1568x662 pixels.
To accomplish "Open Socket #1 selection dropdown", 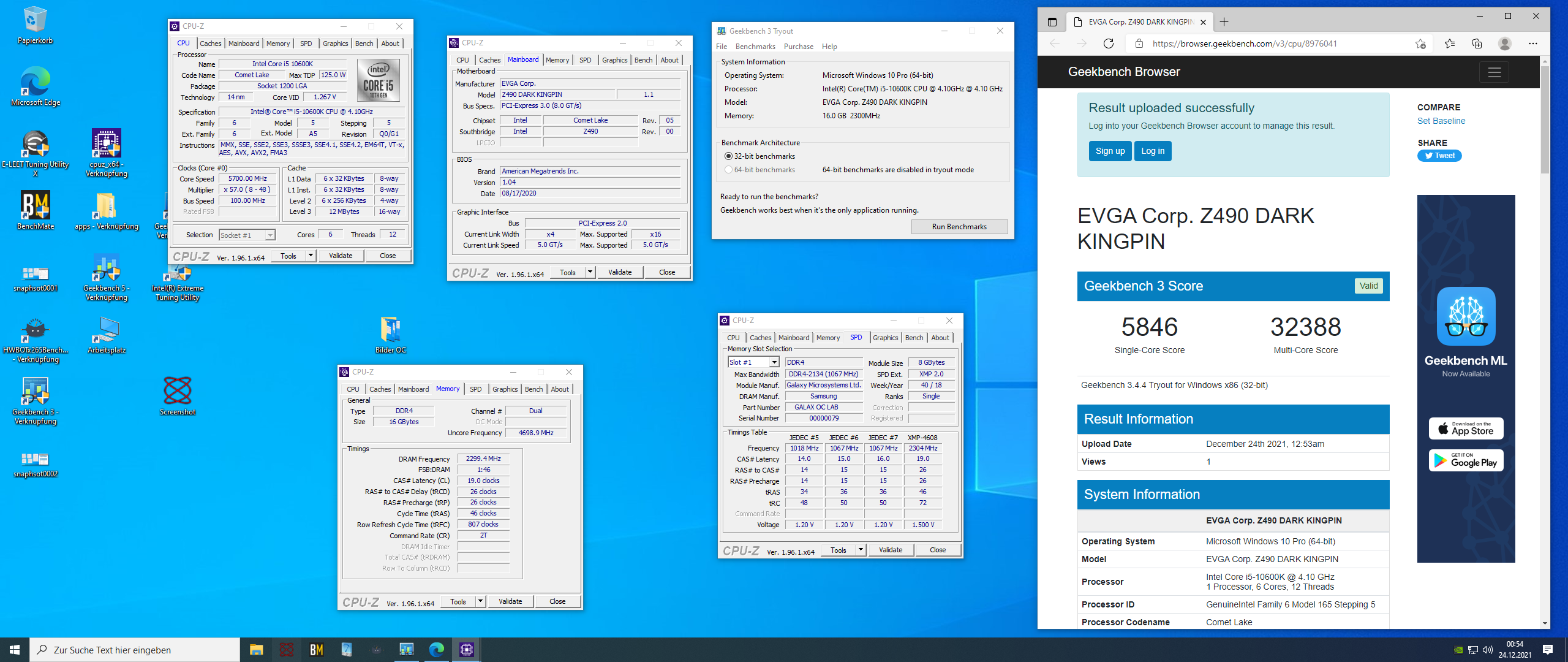I will point(247,235).
